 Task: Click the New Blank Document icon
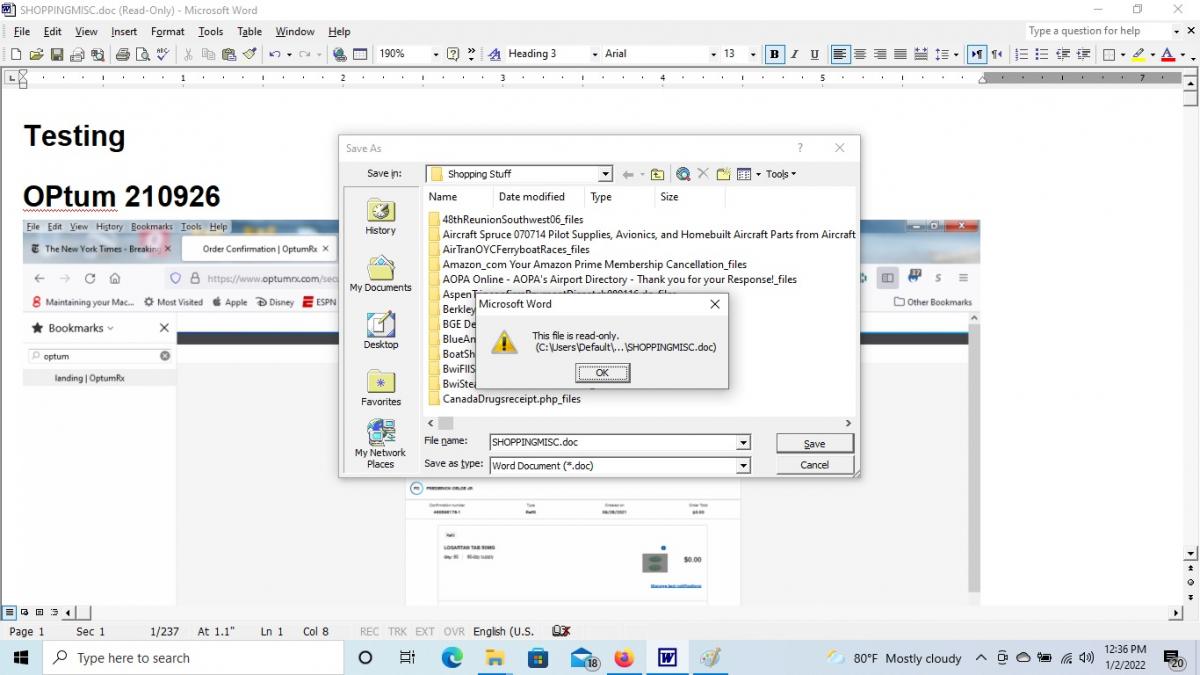tap(16, 54)
